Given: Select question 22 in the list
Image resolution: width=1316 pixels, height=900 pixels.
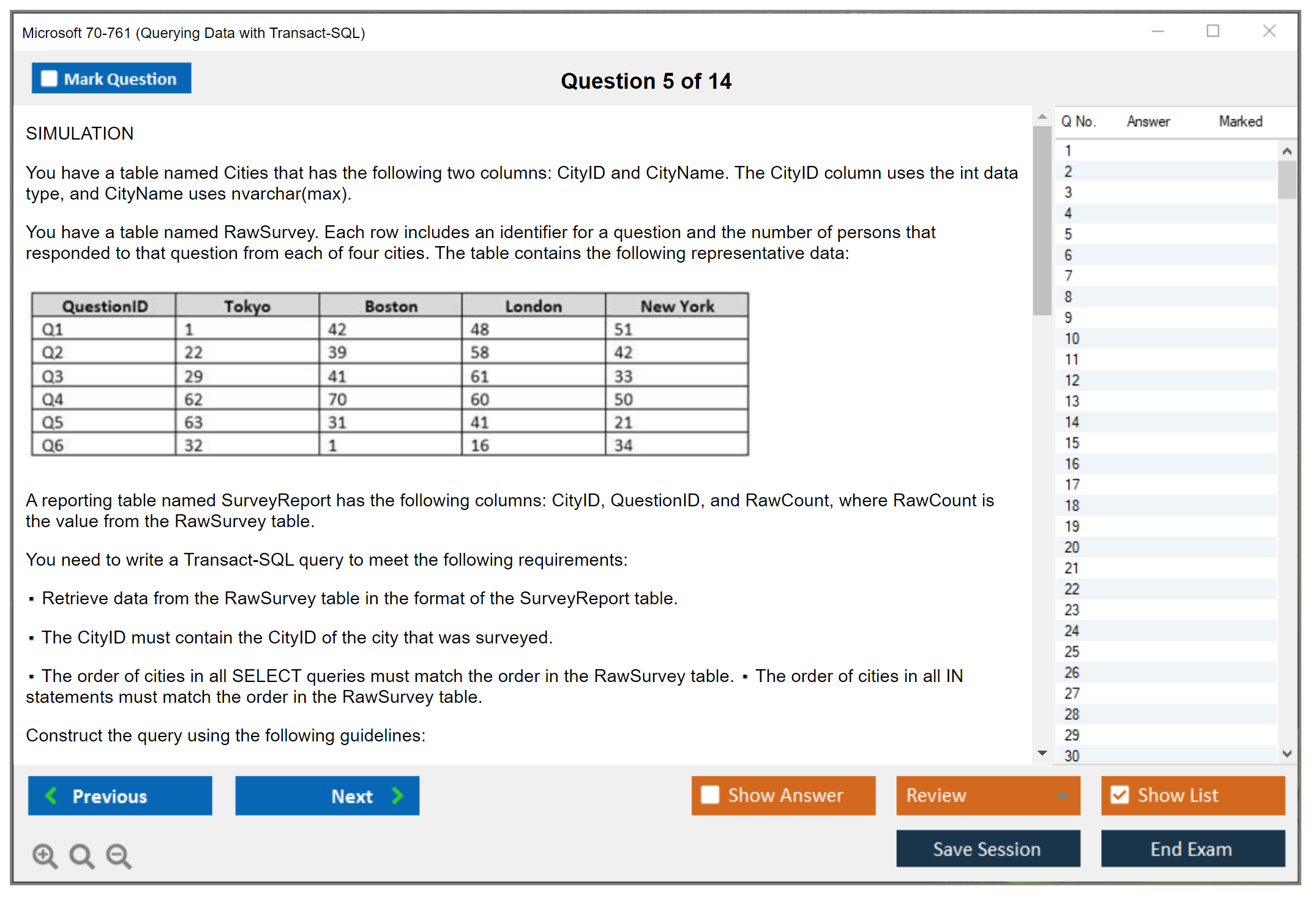Looking at the screenshot, I should coord(1072,589).
